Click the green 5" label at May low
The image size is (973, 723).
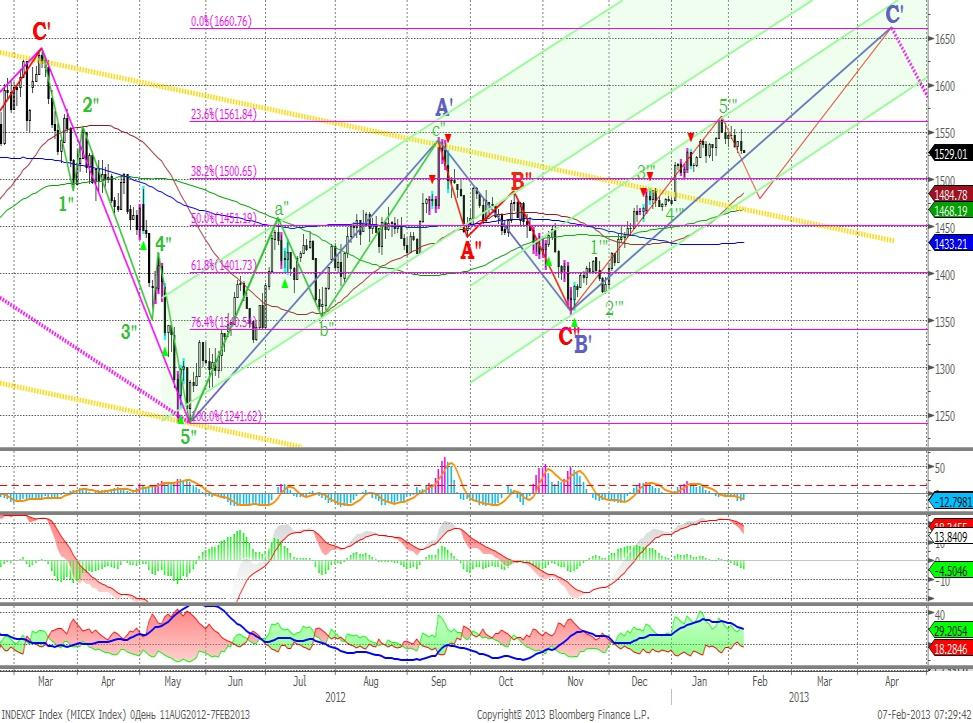coord(188,436)
